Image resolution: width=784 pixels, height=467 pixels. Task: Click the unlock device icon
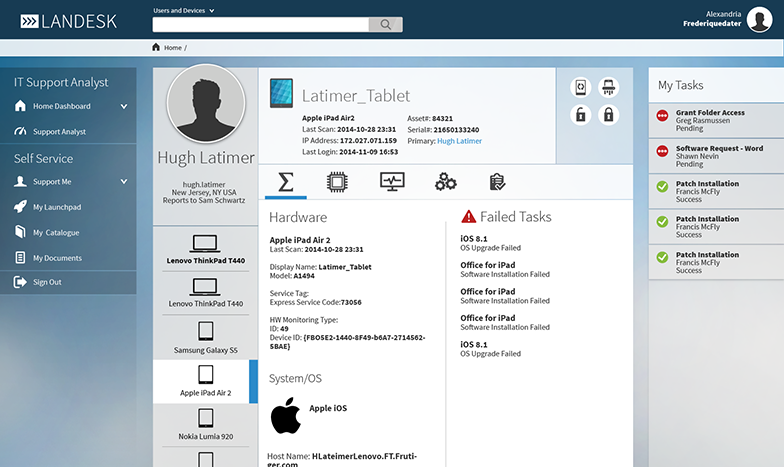[x=582, y=115]
